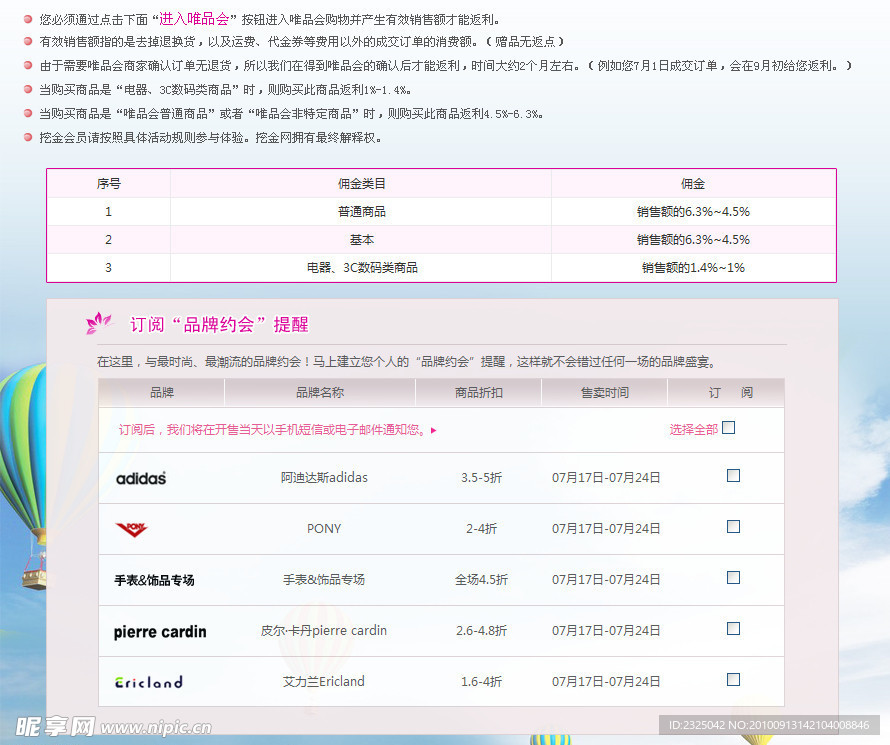Check the pierre cardin subscription checkbox

[x=733, y=628]
